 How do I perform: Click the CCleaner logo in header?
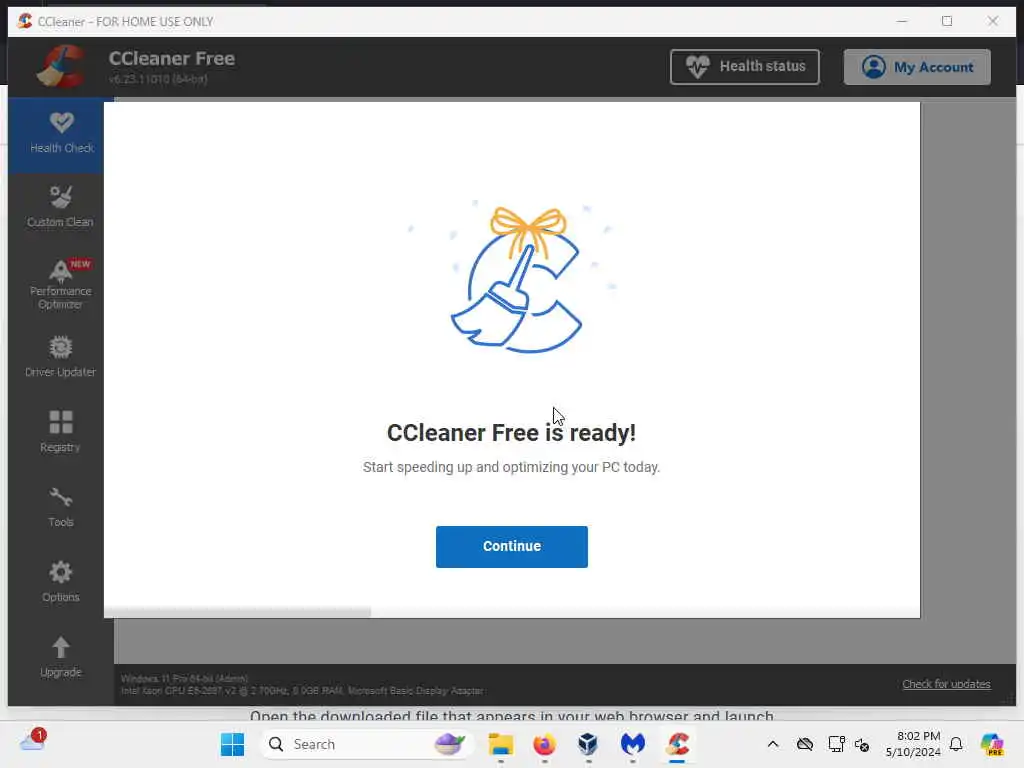click(61, 66)
